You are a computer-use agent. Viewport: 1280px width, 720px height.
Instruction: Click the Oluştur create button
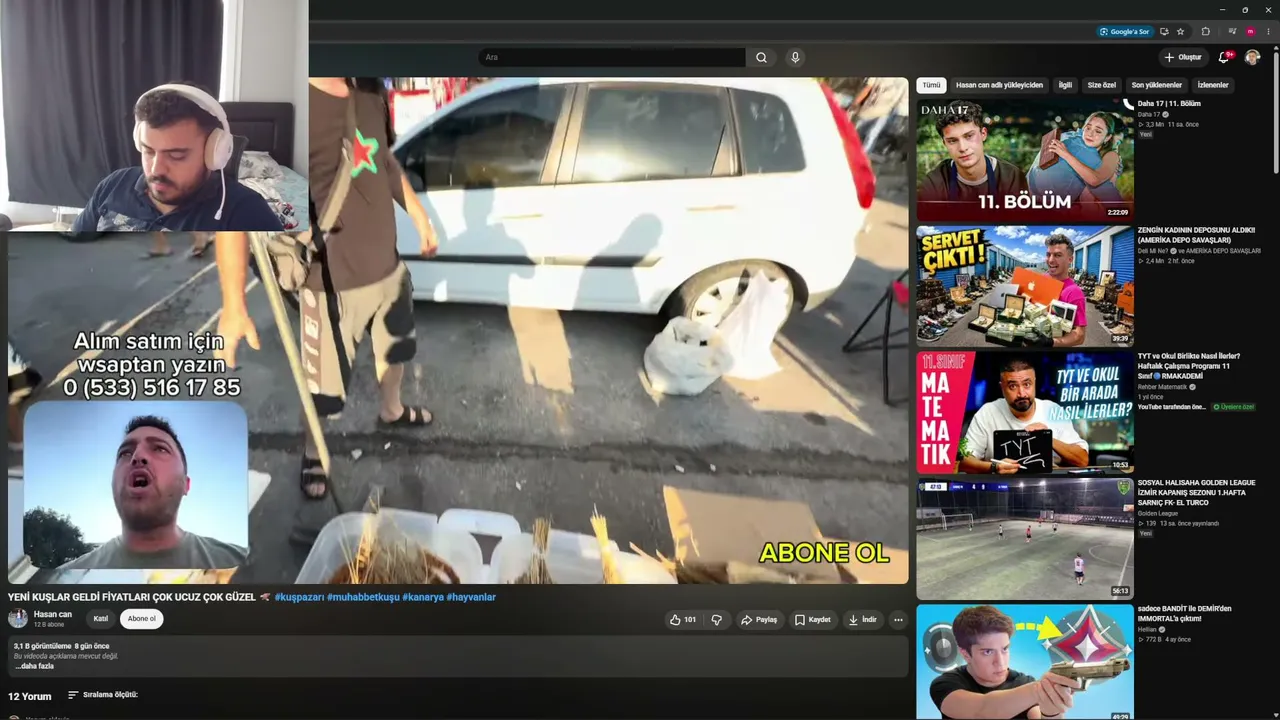[1182, 58]
